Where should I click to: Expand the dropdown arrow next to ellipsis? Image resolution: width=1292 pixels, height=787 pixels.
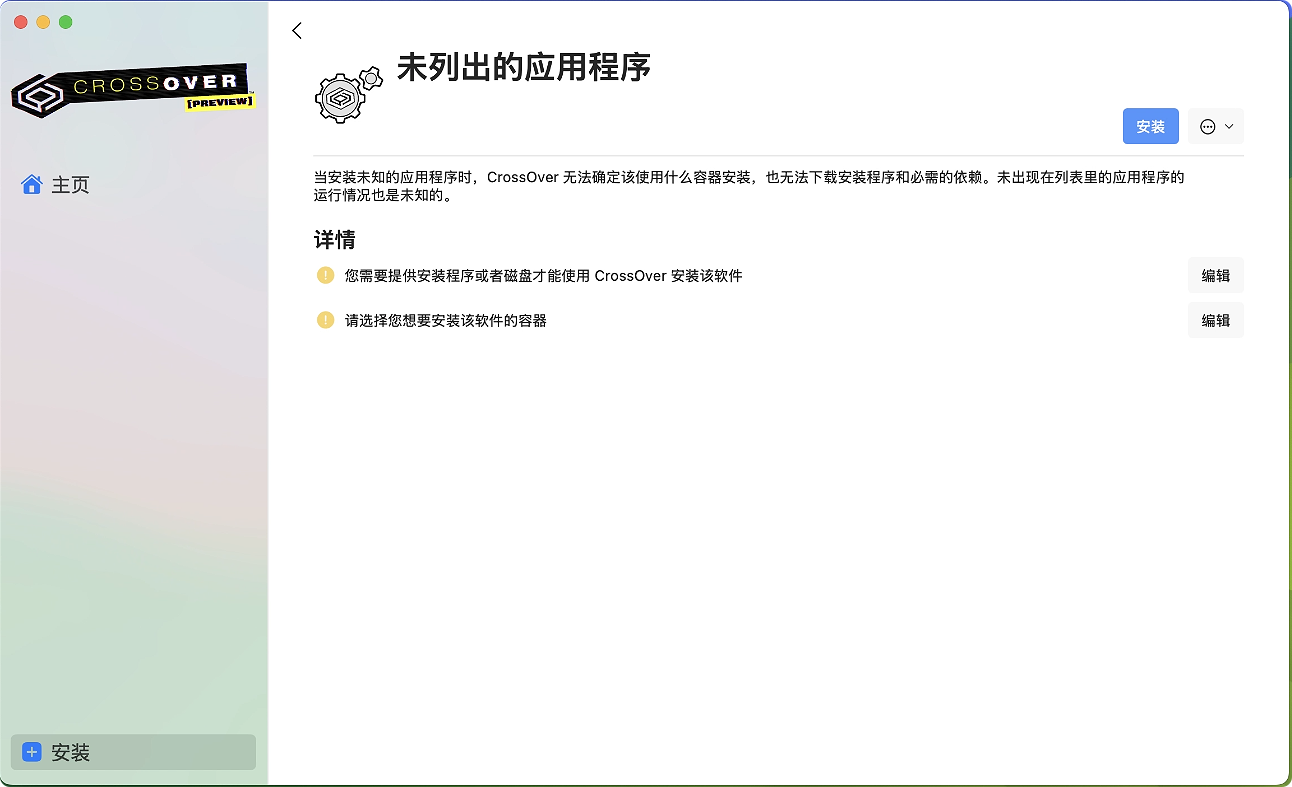click(1229, 127)
